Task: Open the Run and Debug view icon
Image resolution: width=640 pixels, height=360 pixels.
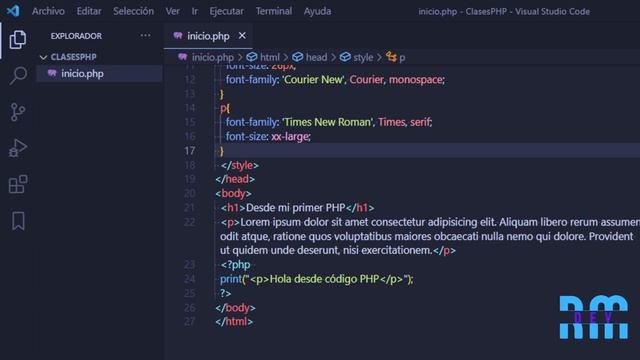Action: (18, 148)
